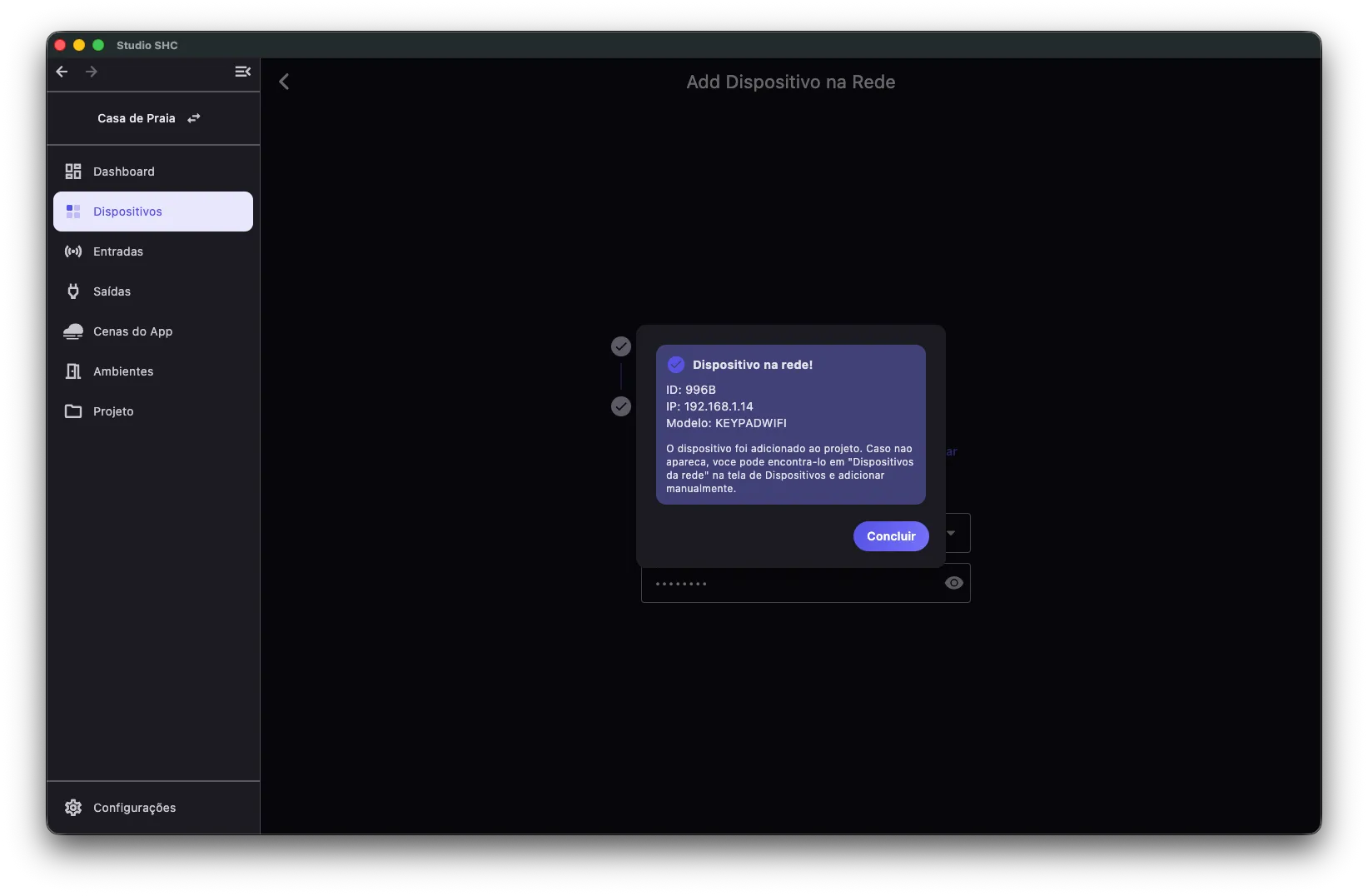1368x896 pixels.
Task: Navigate to Ambientes
Action: pyautogui.click(x=153, y=371)
